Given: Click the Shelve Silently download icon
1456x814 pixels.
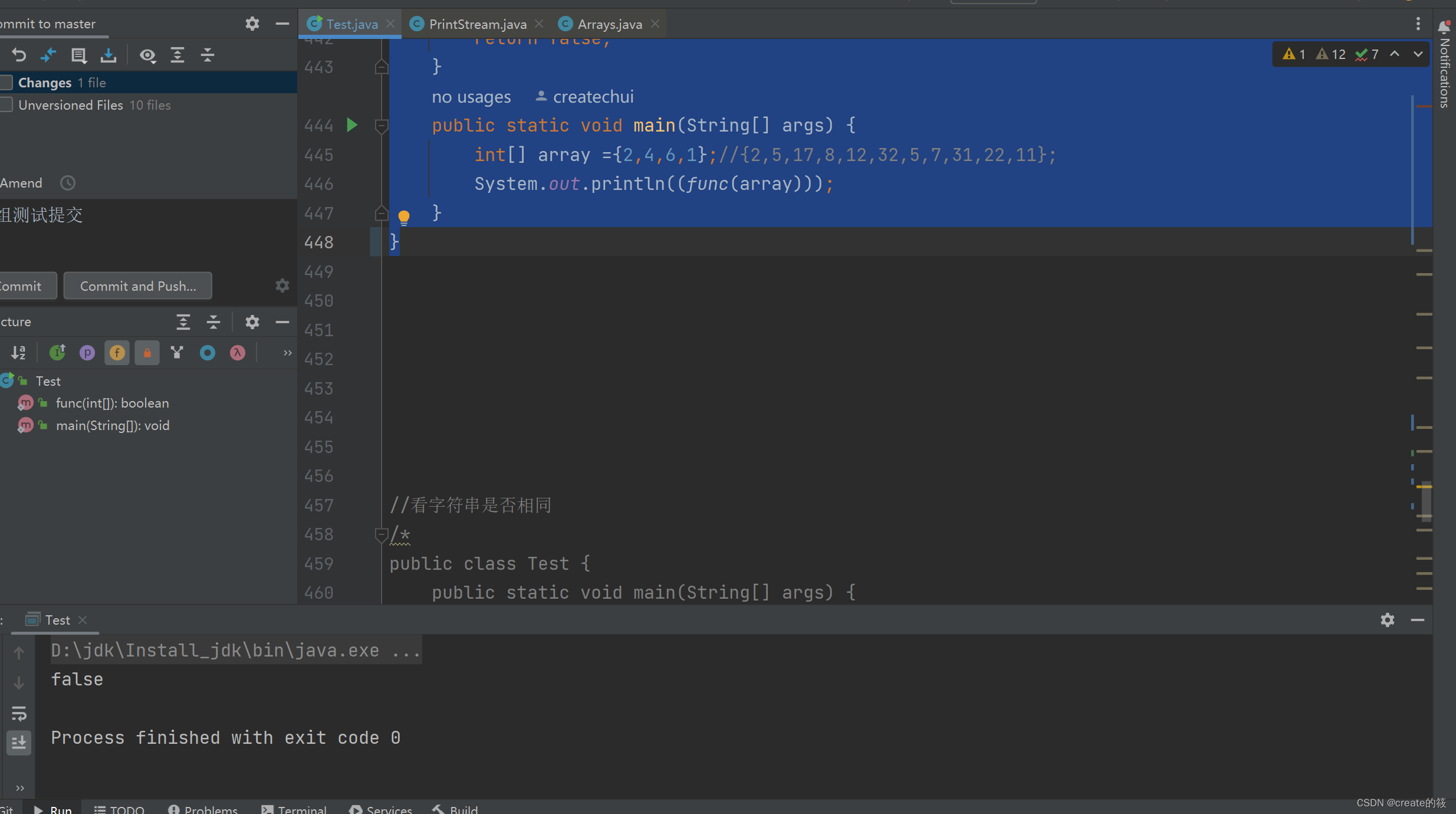Looking at the screenshot, I should coord(108,55).
